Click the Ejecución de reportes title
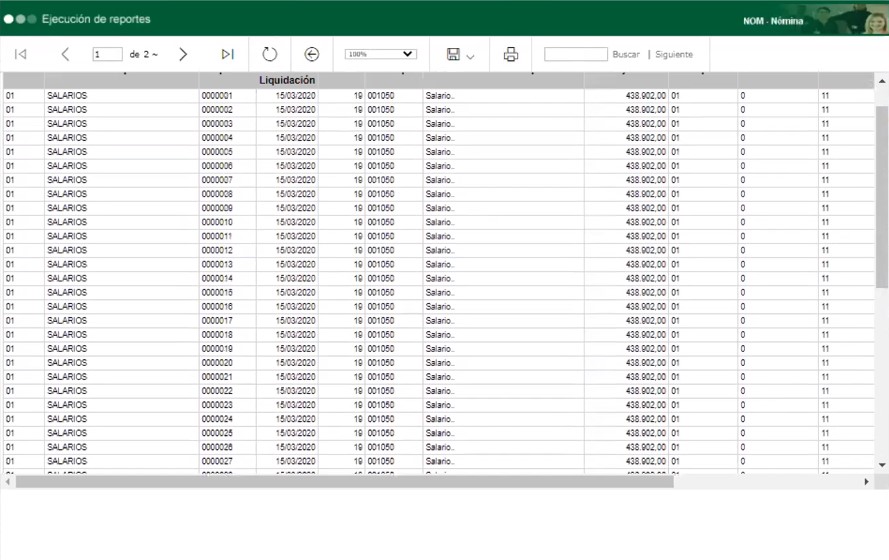The width and height of the screenshot is (889, 560). point(96,19)
